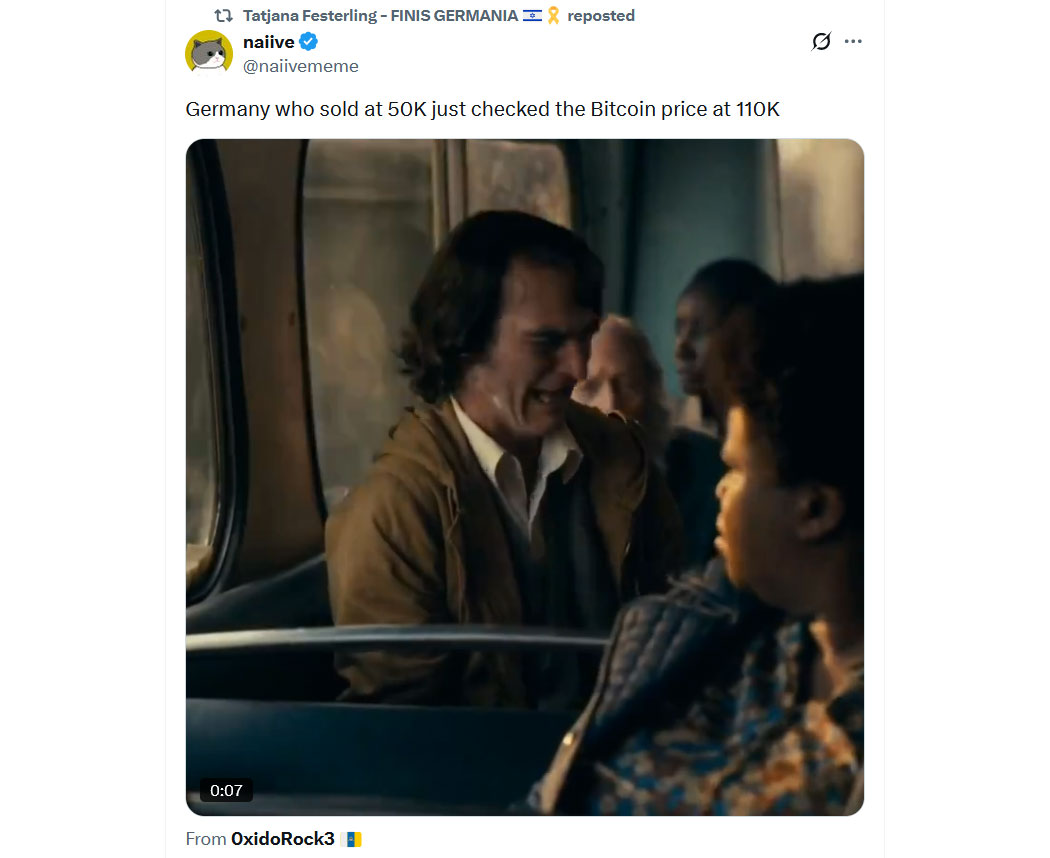
Task: Play the Joker bus video
Action: [x=524, y=477]
